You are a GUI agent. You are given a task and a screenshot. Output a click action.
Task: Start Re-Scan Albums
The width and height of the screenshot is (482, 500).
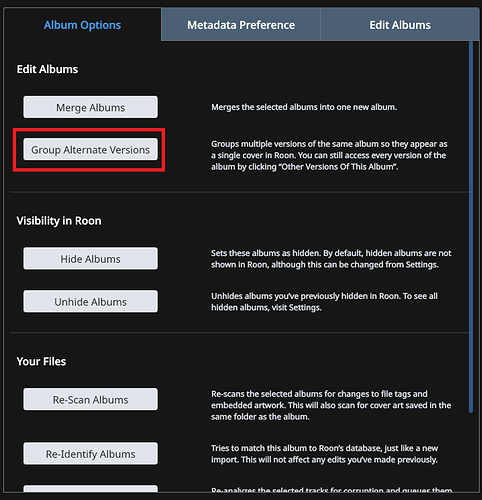click(90, 399)
